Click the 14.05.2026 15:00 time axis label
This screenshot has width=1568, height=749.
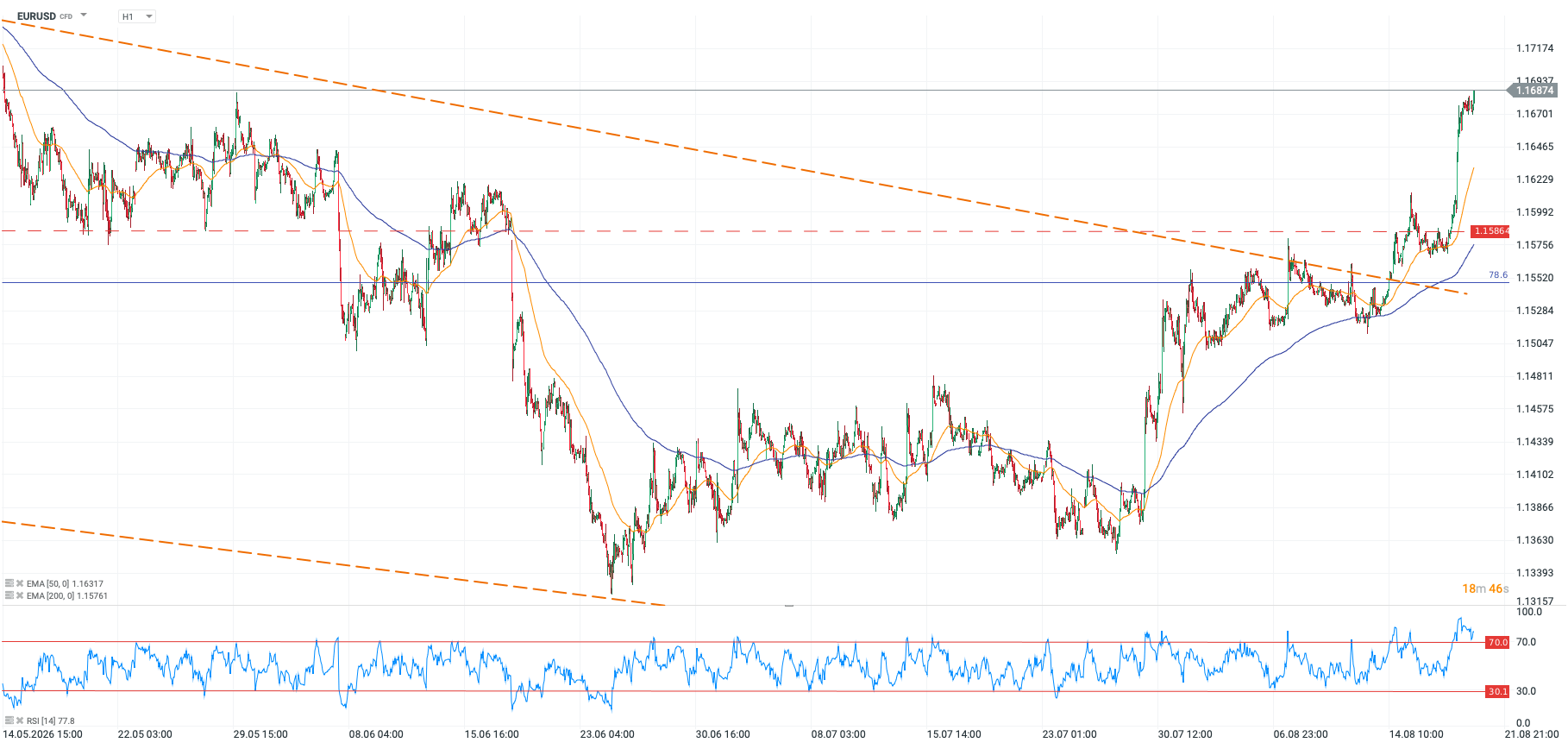click(43, 734)
